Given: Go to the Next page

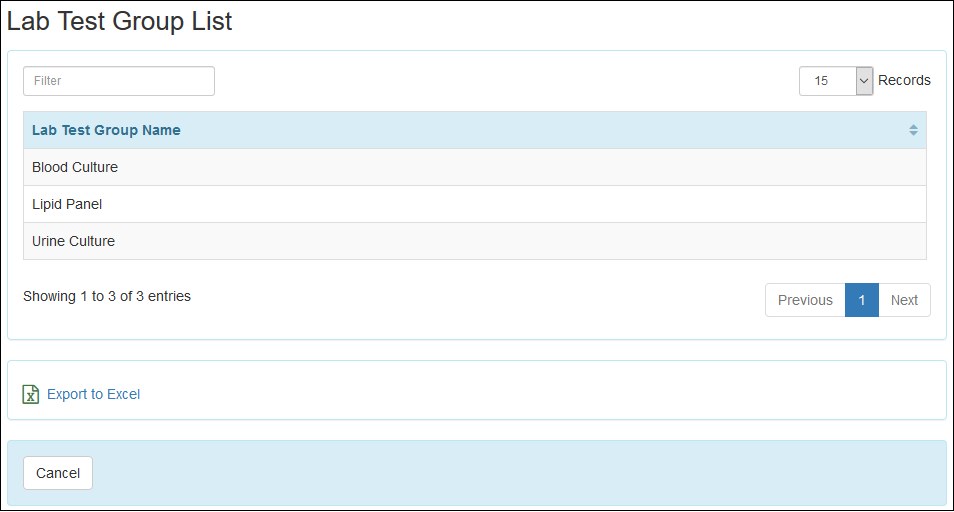Looking at the screenshot, I should coord(904,300).
